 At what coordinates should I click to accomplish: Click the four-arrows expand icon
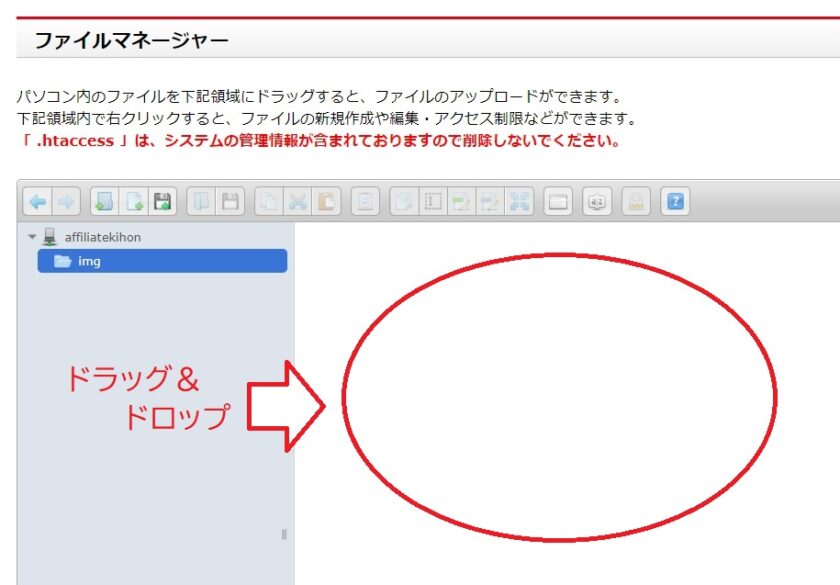pos(519,201)
